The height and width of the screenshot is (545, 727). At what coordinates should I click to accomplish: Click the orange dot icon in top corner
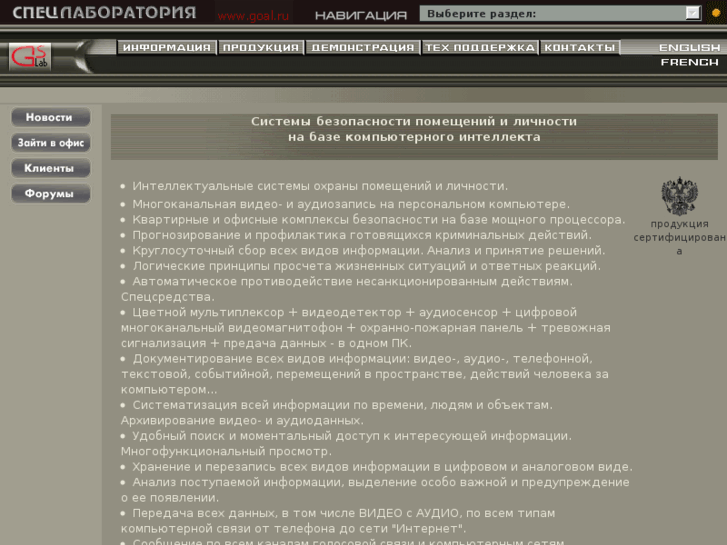(716, 13)
